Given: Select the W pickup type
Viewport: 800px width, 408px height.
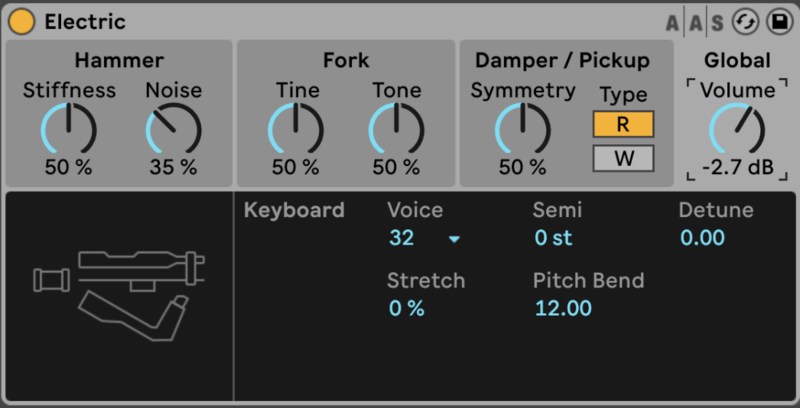Looking at the screenshot, I should [x=622, y=158].
